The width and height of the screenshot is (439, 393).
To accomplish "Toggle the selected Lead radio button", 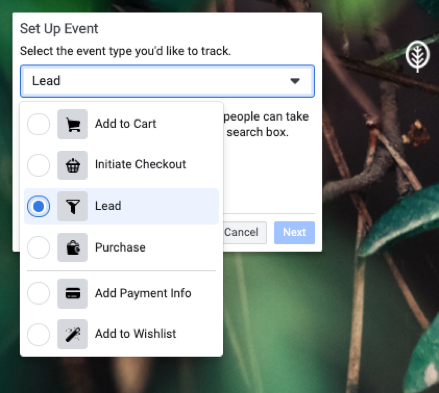I will click(39, 206).
